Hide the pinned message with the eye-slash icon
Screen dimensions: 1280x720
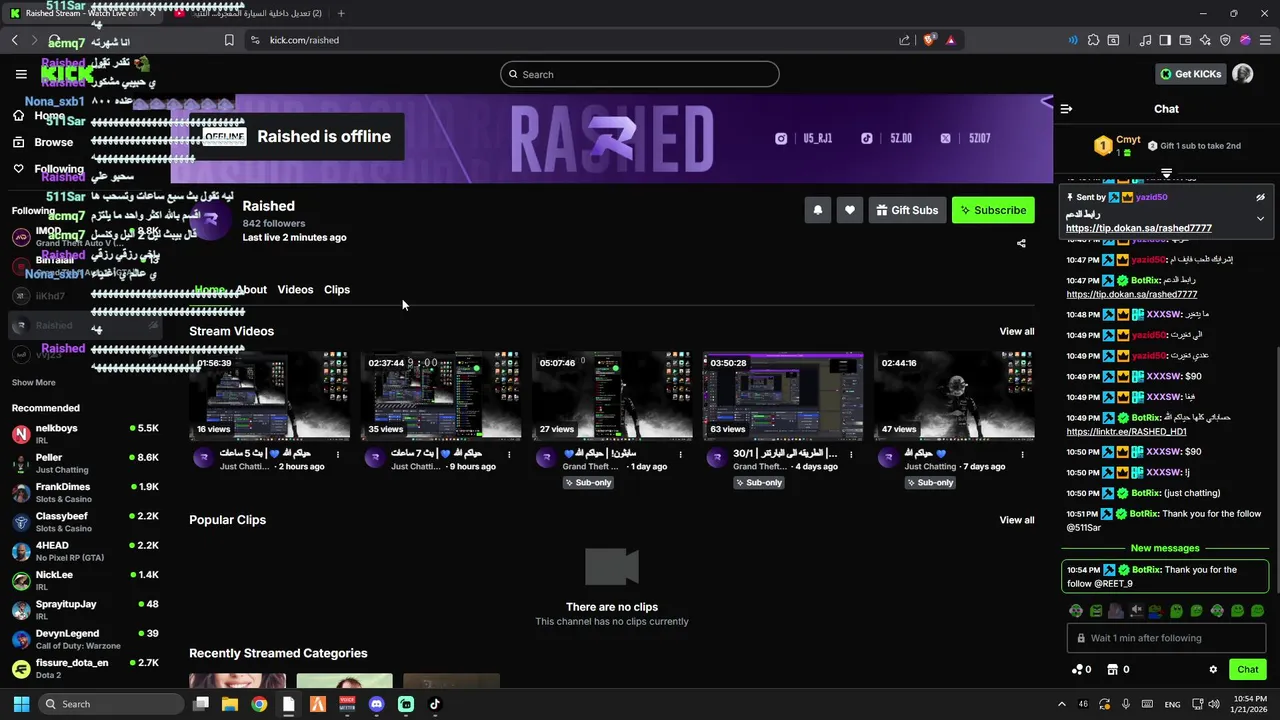tap(1261, 197)
